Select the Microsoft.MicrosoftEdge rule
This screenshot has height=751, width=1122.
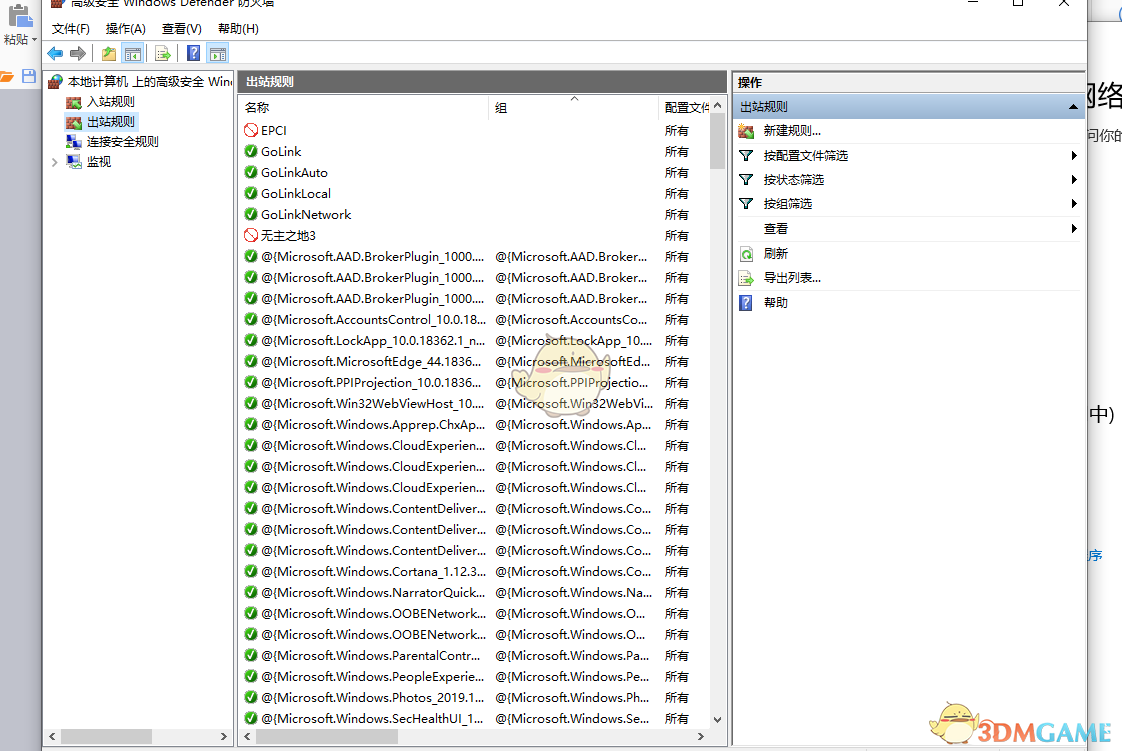(x=475, y=361)
